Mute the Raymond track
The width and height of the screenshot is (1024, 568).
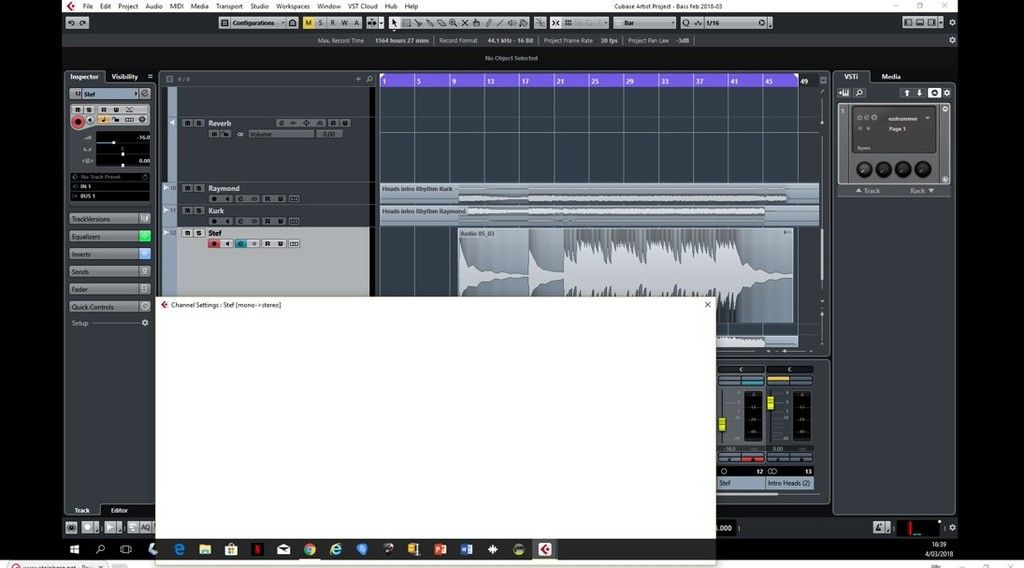point(187,188)
